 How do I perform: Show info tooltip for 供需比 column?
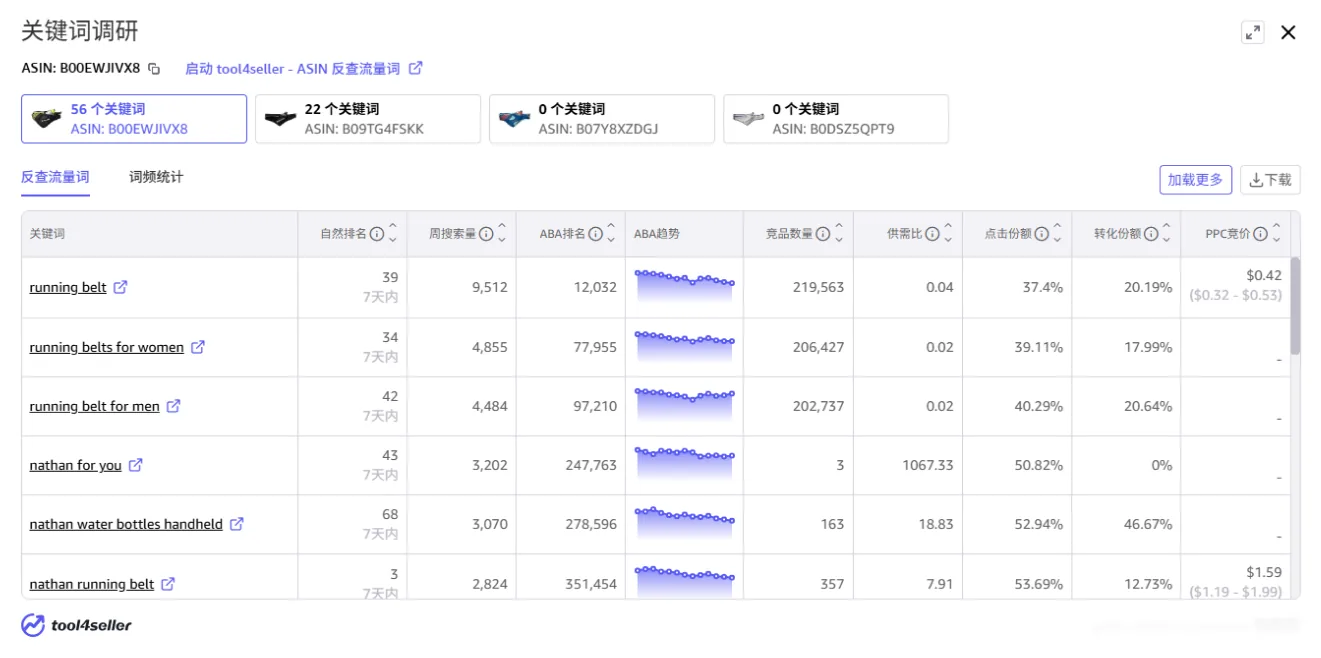932,234
